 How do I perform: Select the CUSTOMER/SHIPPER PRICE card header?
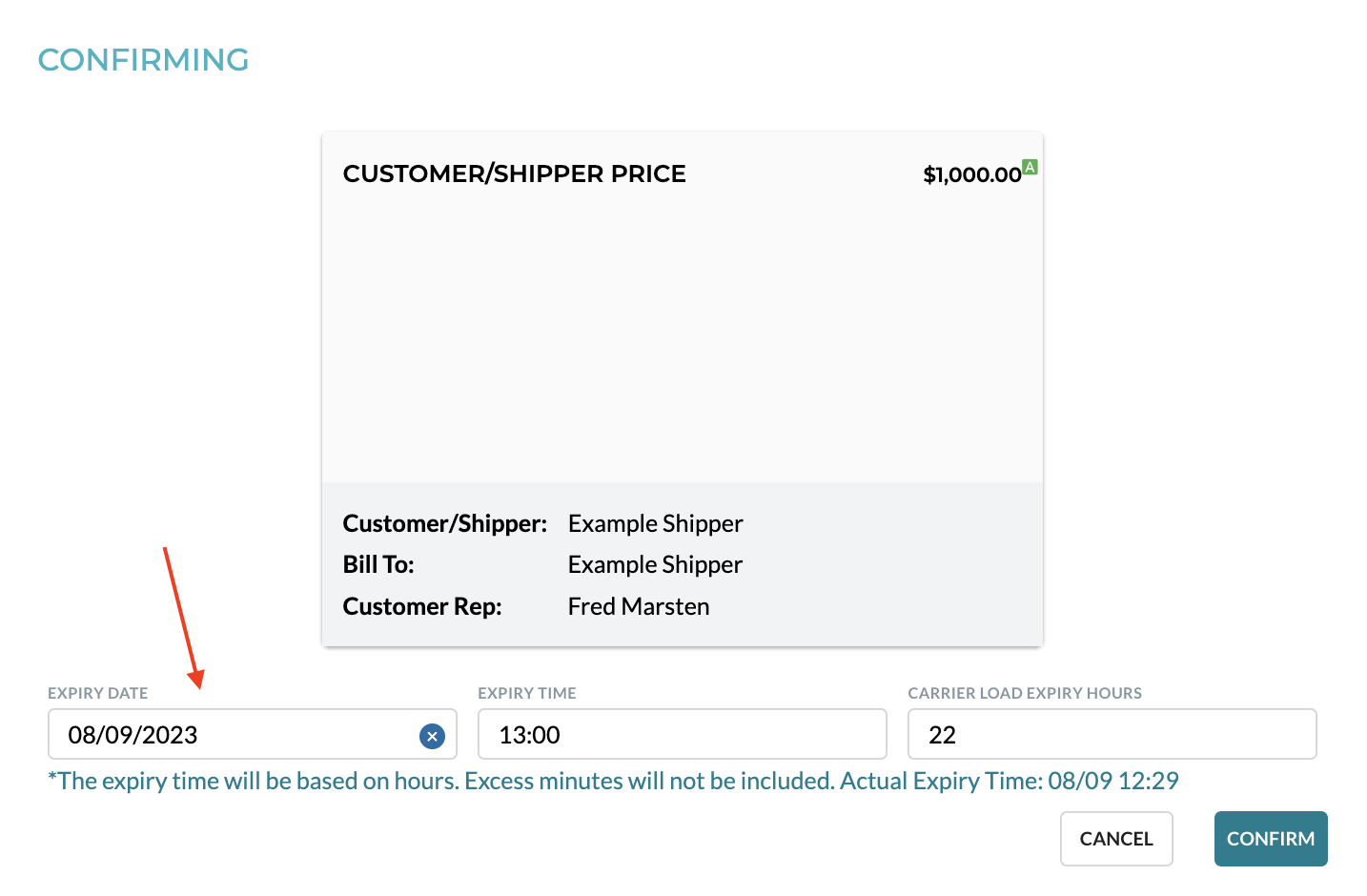pyautogui.click(x=514, y=173)
